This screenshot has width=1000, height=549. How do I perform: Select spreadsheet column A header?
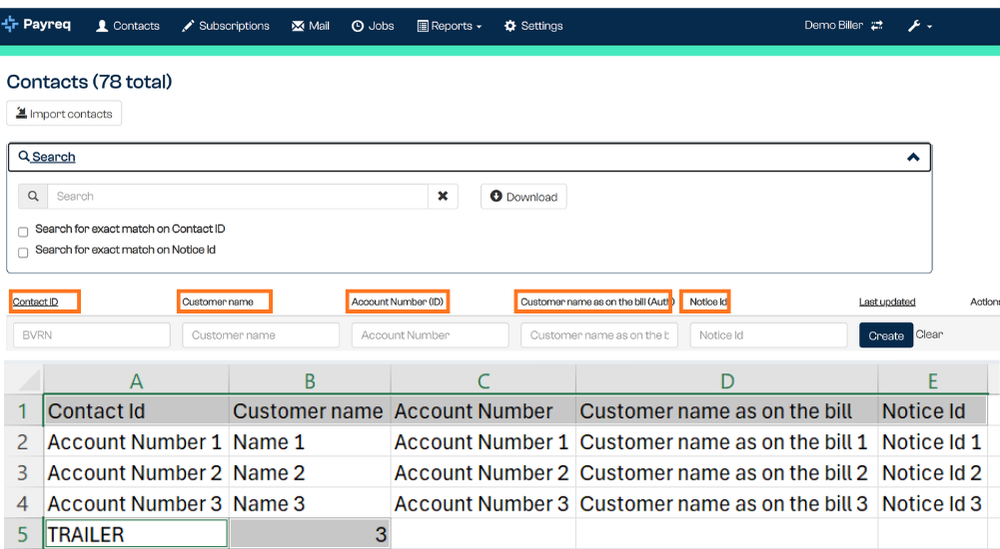point(136,381)
